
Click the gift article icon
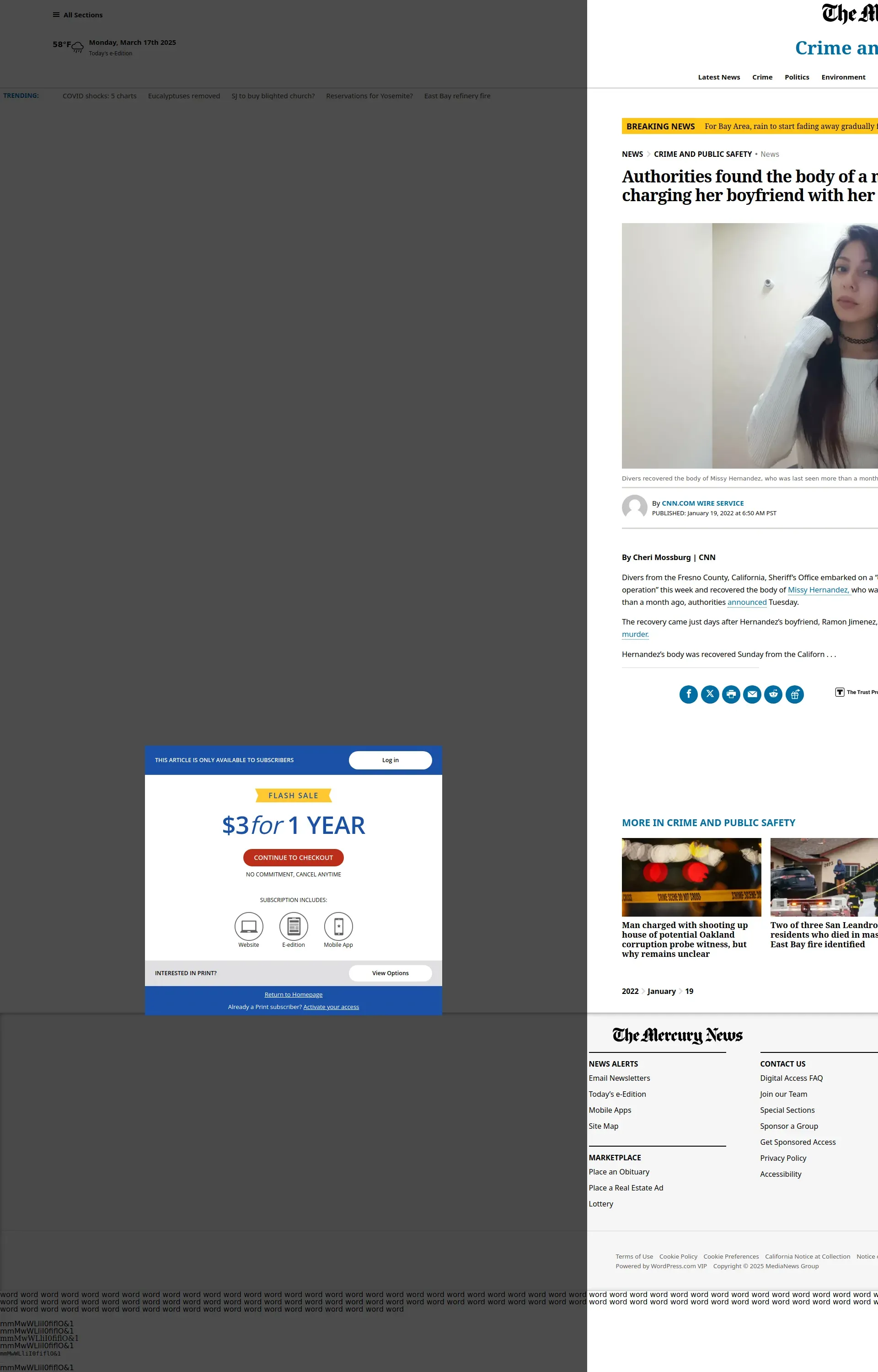point(794,694)
